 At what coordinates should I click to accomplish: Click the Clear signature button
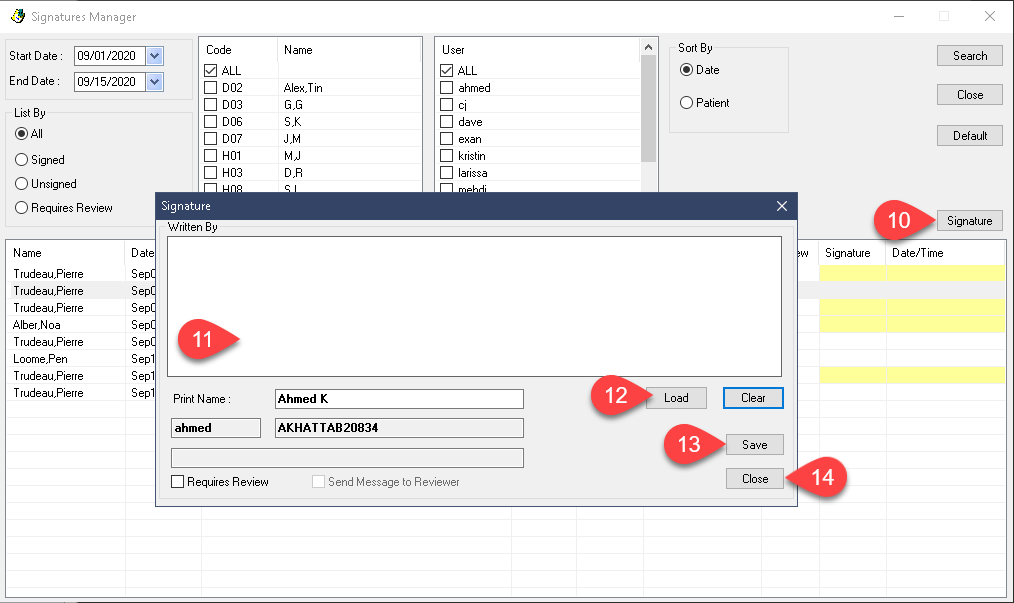[753, 398]
